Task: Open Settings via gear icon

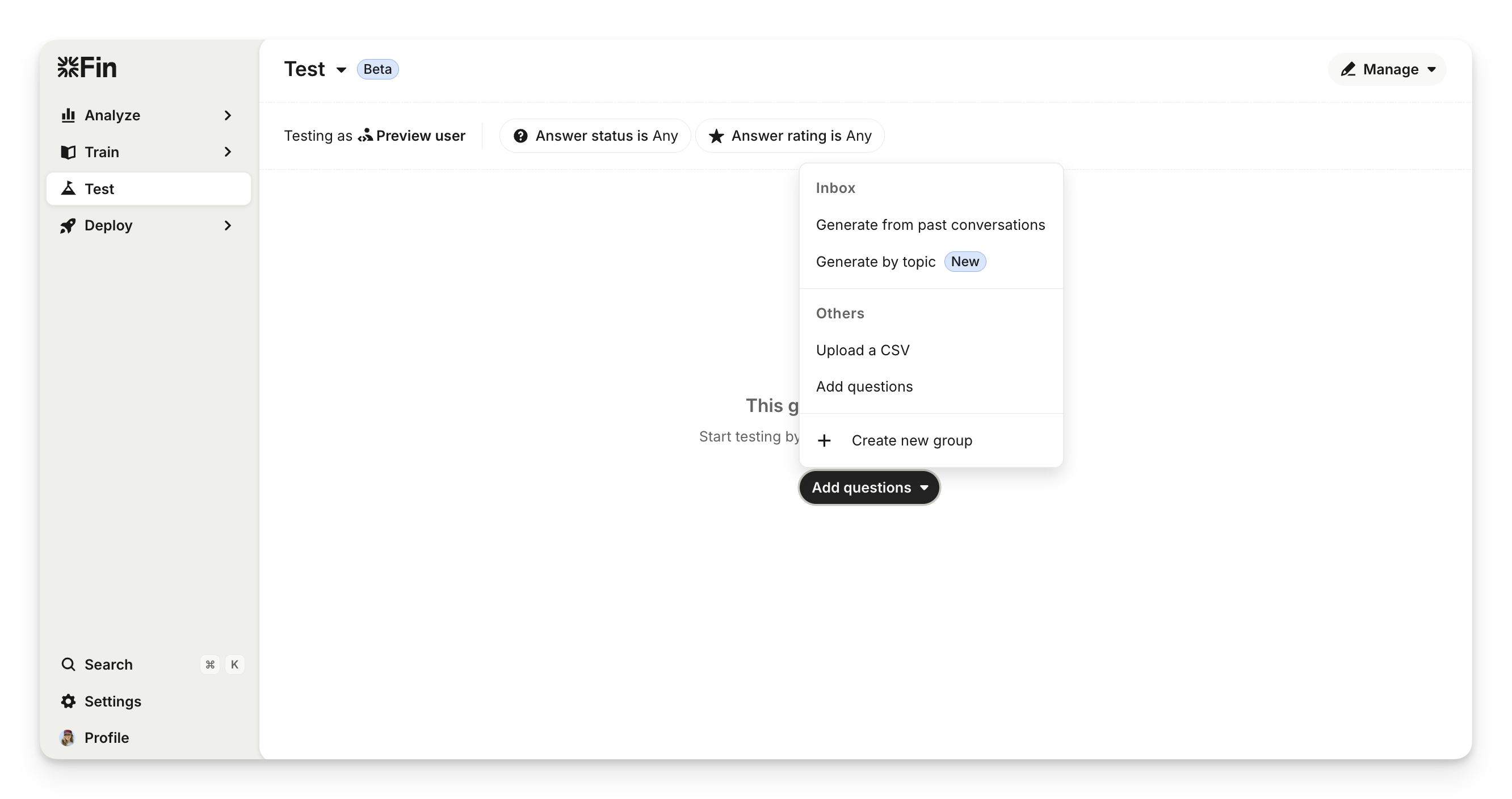Action: pyautogui.click(x=68, y=701)
